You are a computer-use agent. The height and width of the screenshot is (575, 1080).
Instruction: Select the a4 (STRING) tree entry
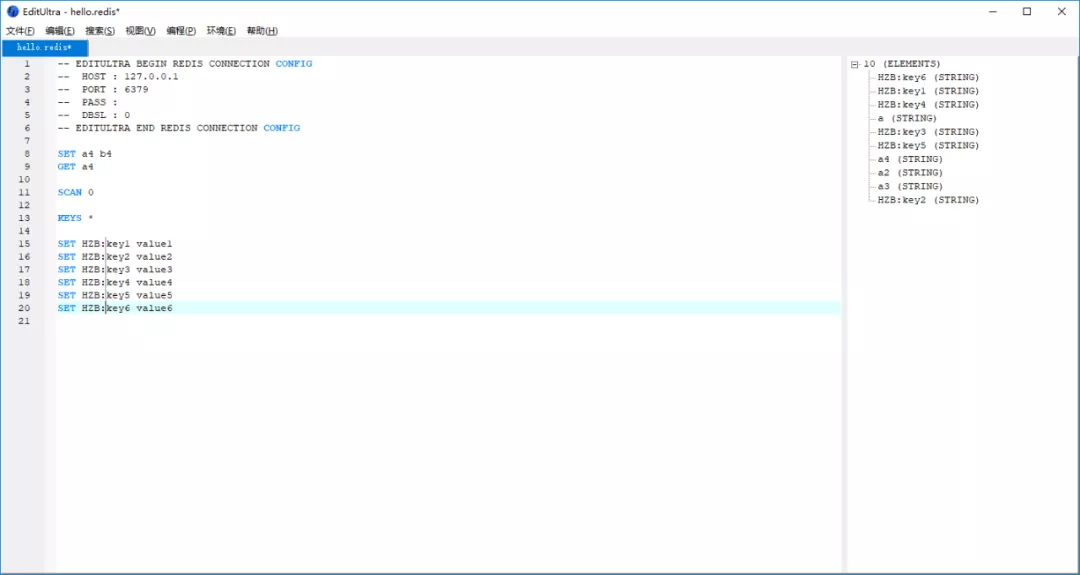click(x=910, y=159)
